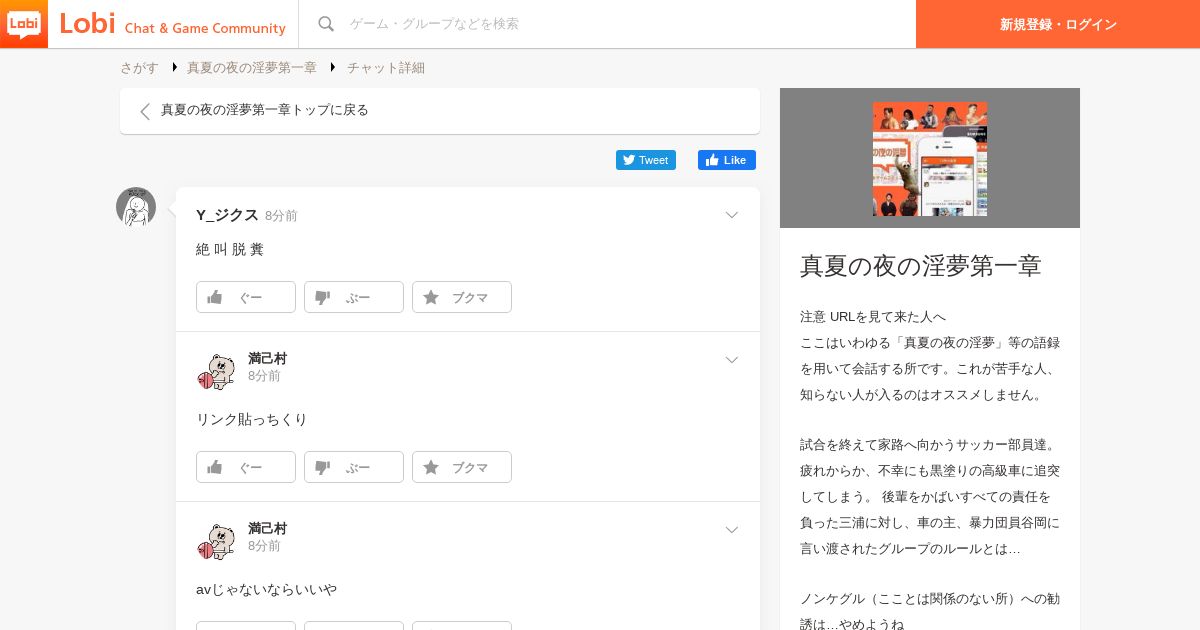
Task: Dislike the 絶叫脱糞 post with ぶー
Action: [354, 297]
